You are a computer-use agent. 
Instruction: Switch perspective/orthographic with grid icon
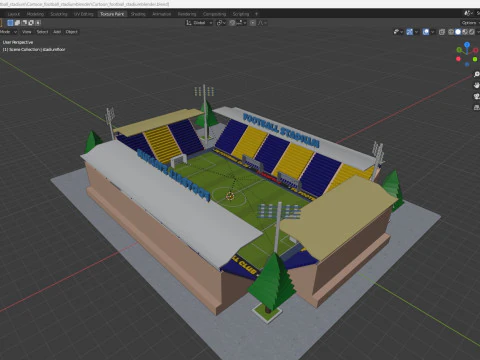pyautogui.click(x=477, y=107)
